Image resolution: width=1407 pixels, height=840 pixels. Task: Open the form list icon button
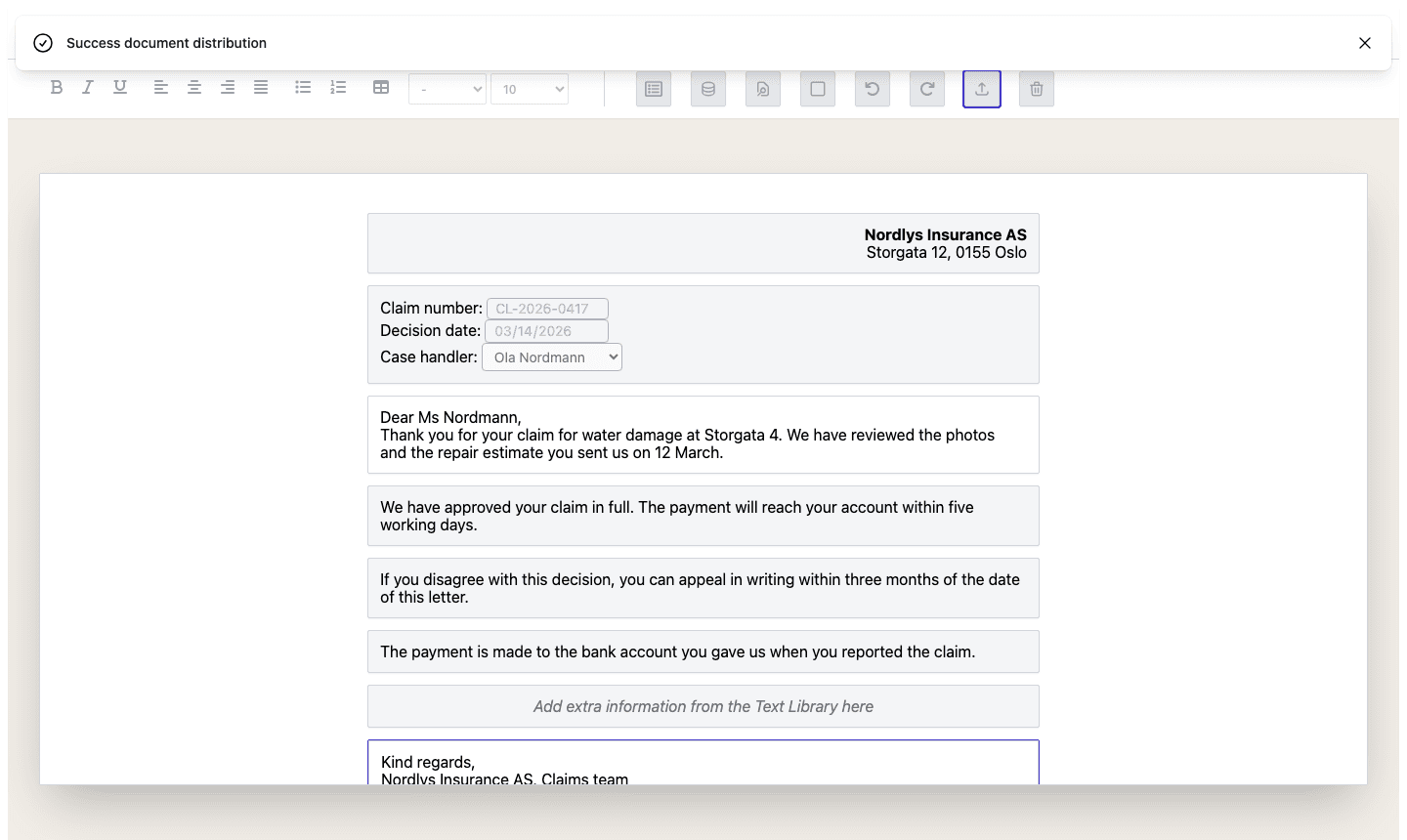[654, 89]
